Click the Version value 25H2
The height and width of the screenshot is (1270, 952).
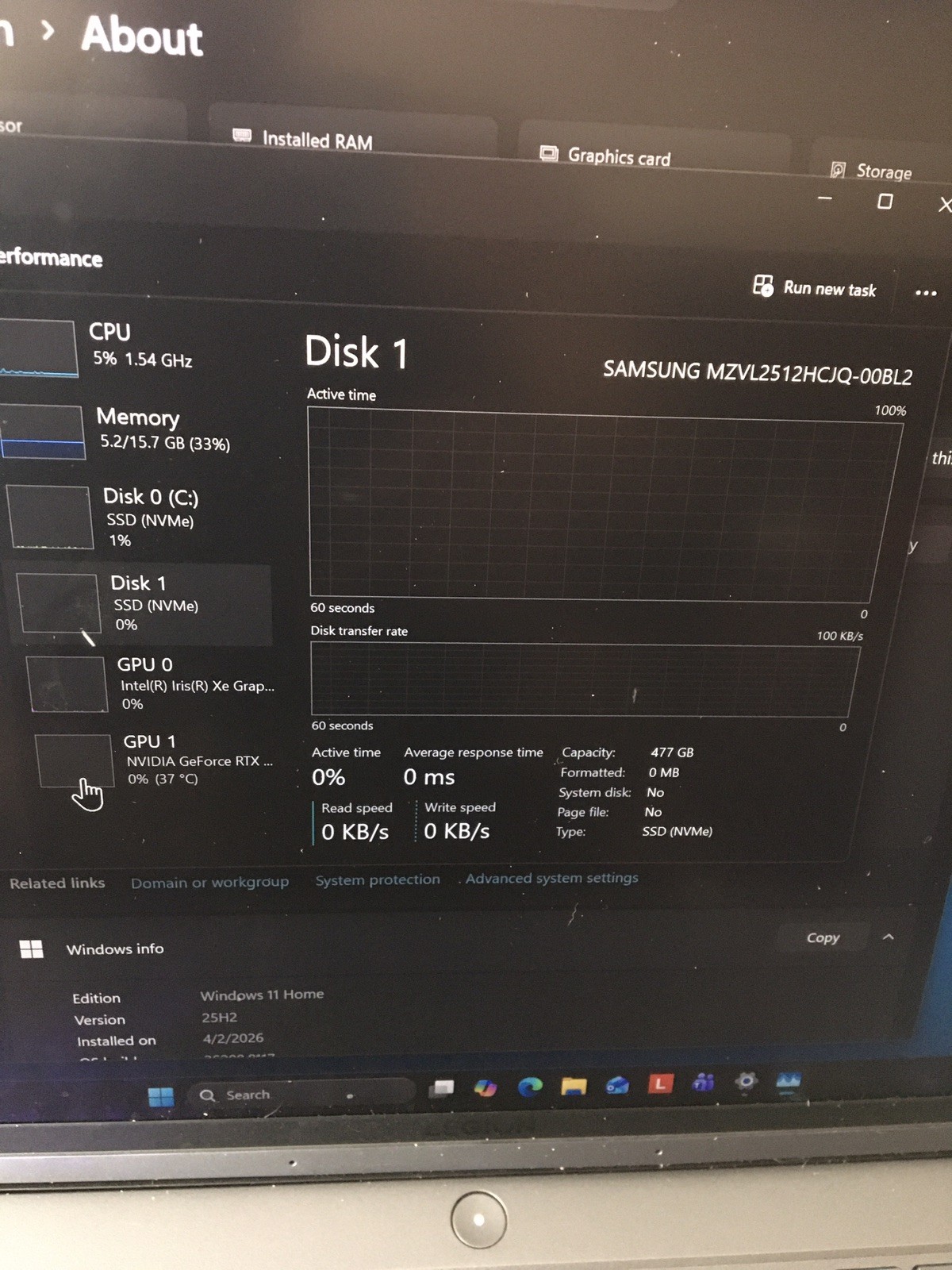219,1017
